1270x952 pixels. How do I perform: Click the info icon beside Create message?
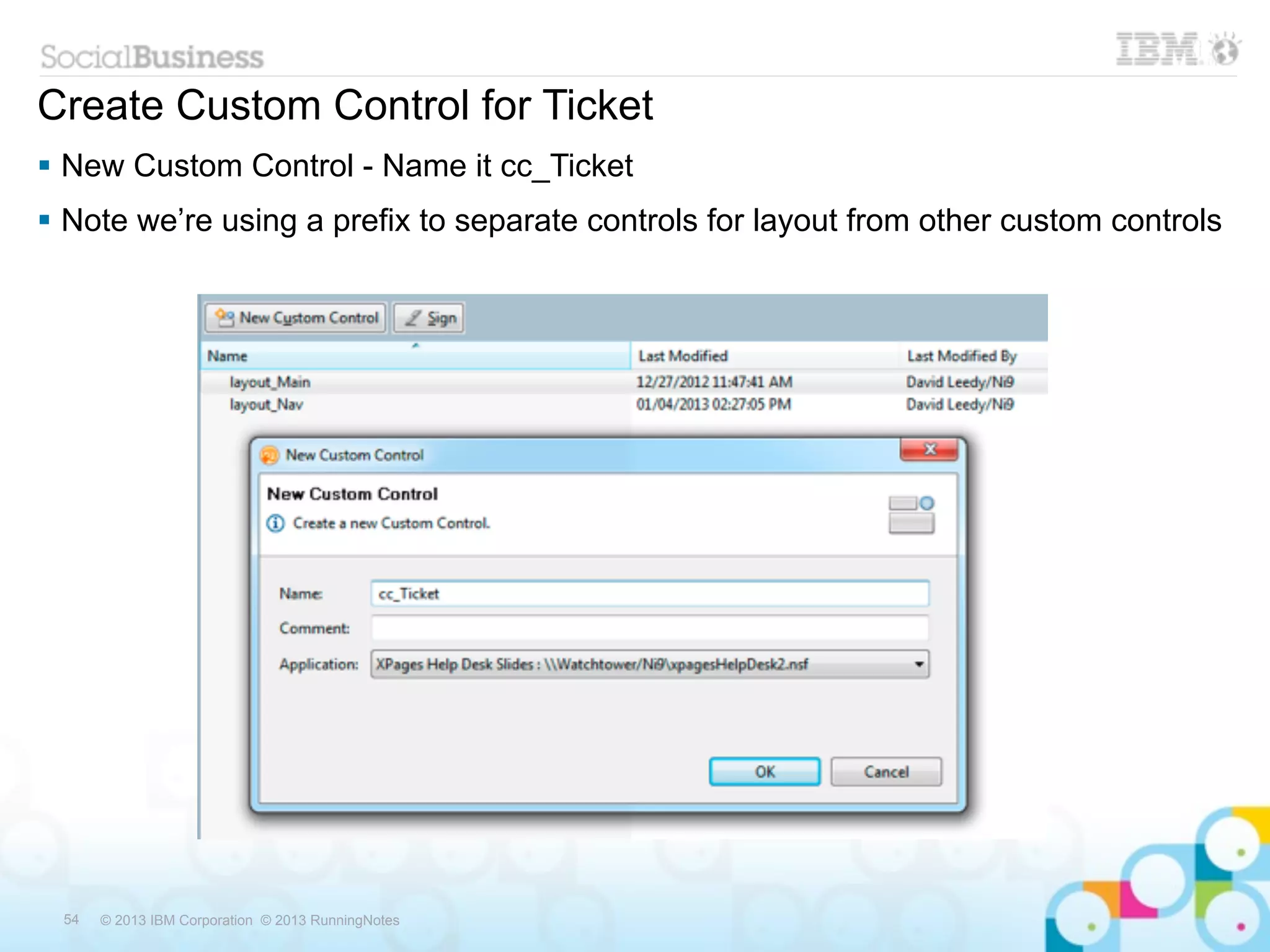click(x=275, y=524)
